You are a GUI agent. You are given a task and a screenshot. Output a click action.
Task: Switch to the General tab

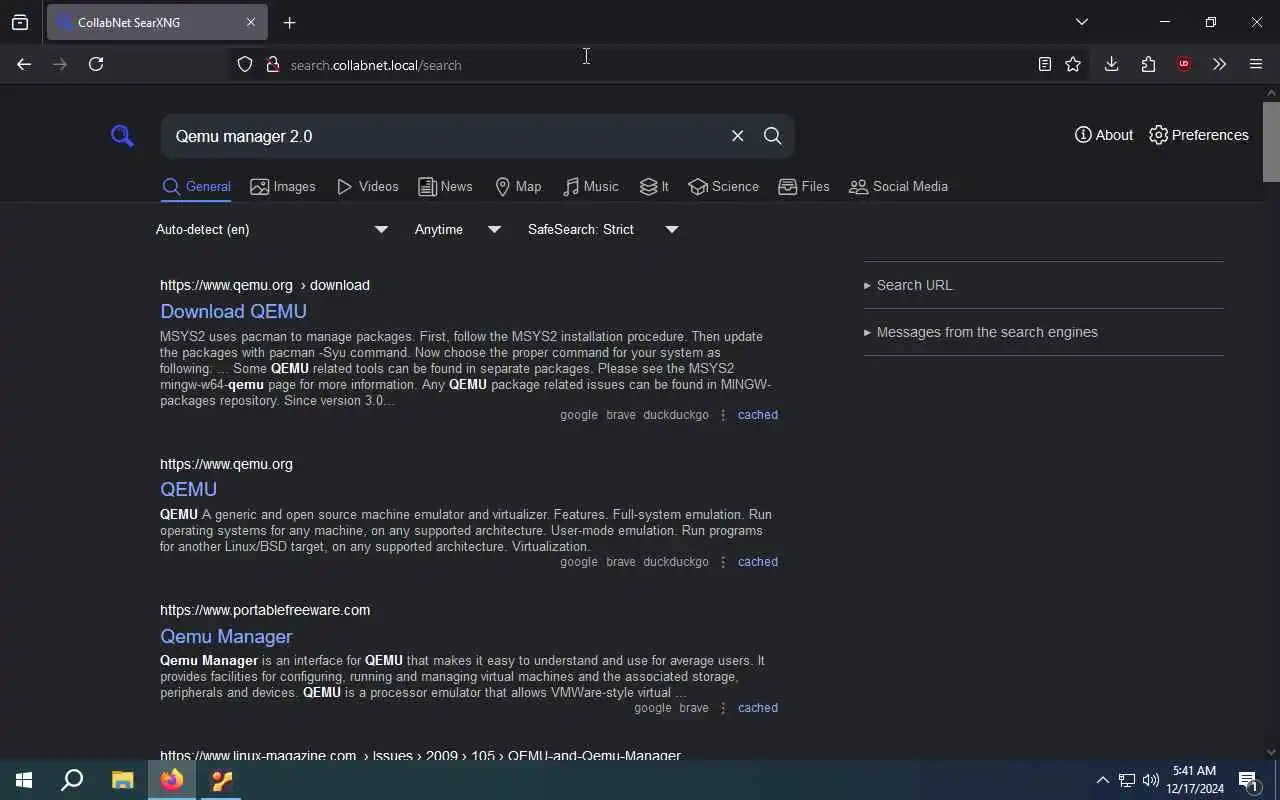[196, 186]
